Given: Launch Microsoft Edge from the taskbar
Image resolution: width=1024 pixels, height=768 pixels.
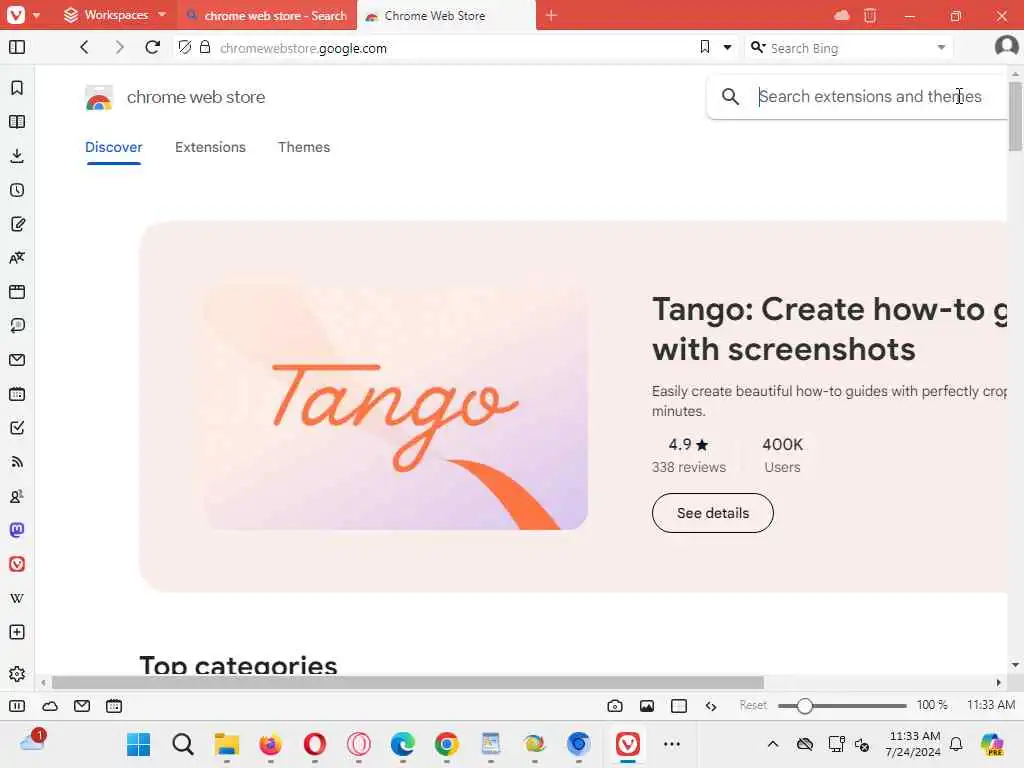Looking at the screenshot, I should [402, 744].
